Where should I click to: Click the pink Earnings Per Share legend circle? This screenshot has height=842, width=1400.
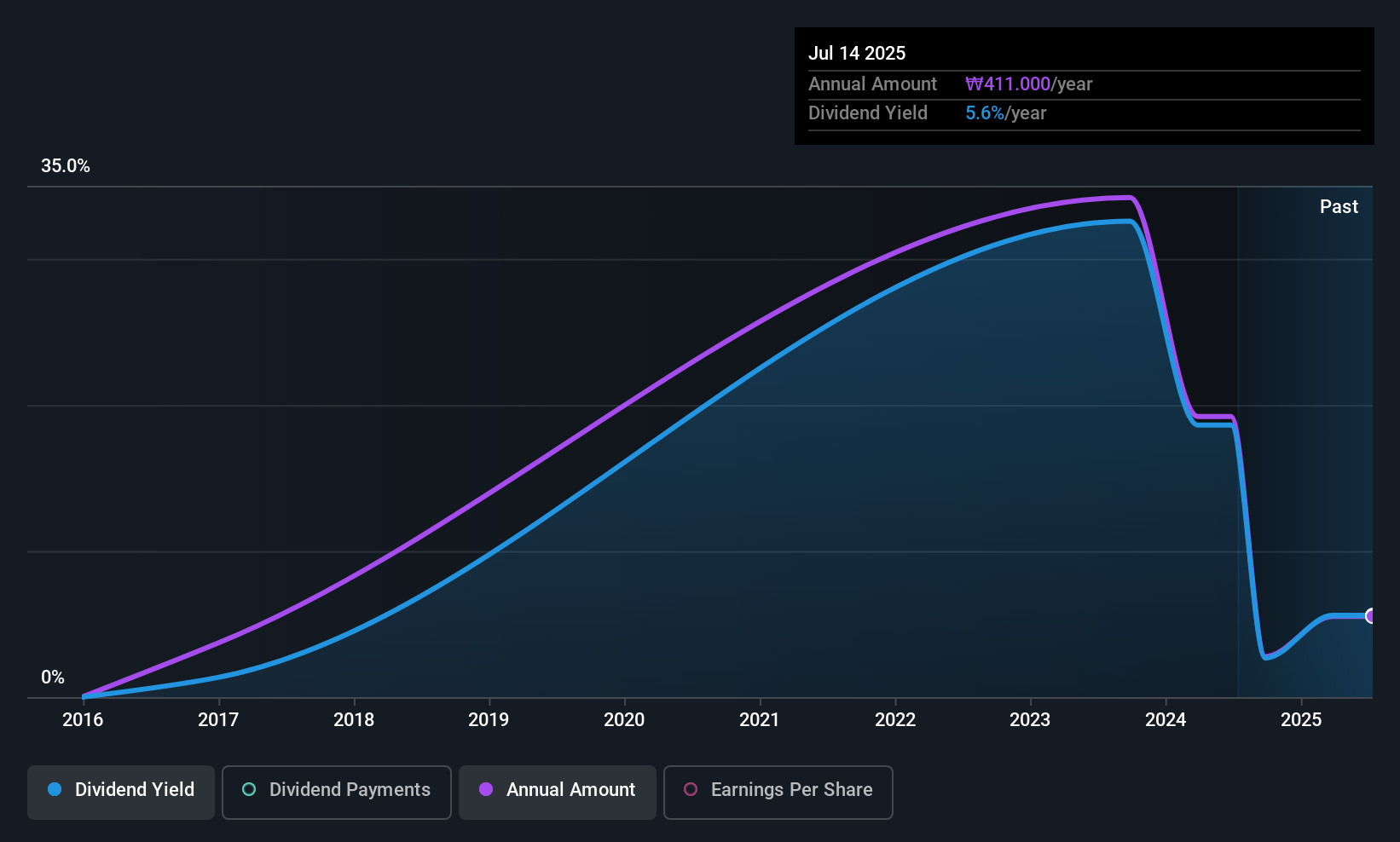691,789
